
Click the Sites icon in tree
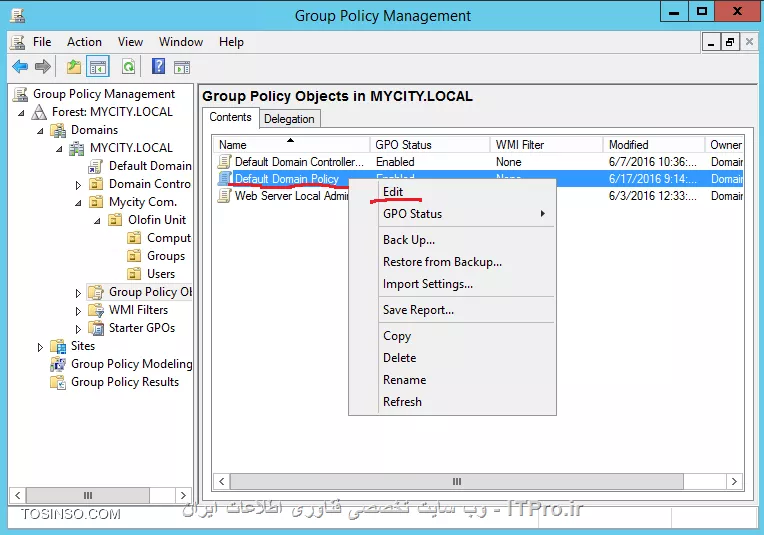pyautogui.click(x=58, y=346)
